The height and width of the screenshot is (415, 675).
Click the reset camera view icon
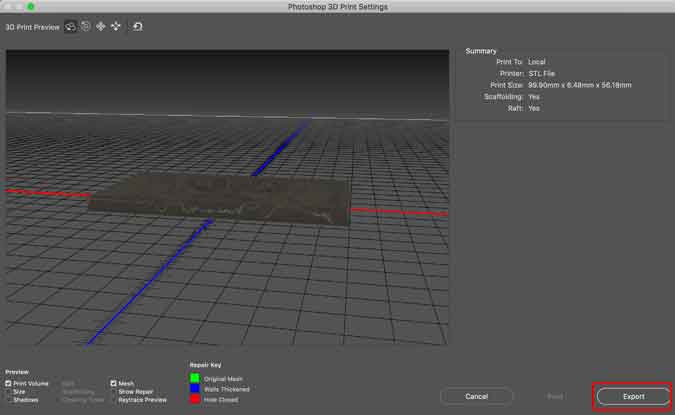pyautogui.click(x=138, y=26)
